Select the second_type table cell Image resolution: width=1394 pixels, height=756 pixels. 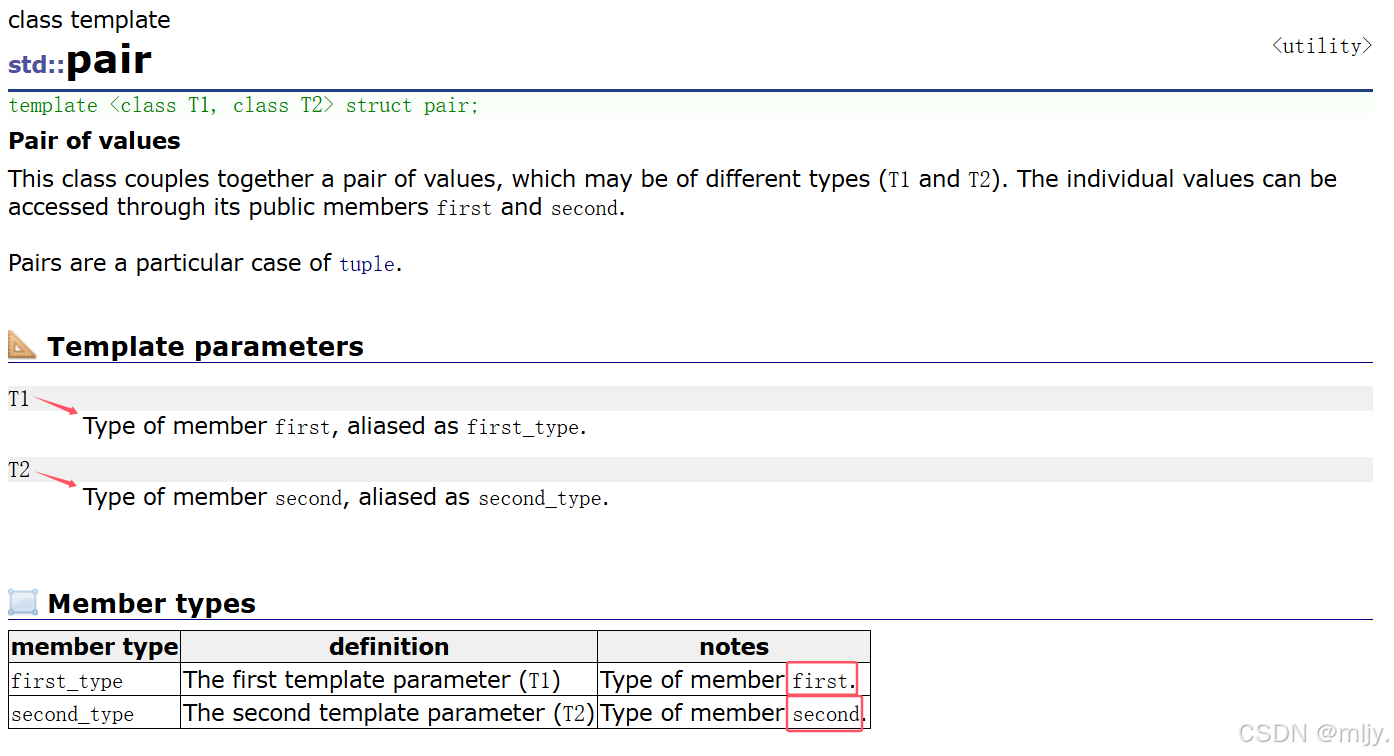point(95,713)
